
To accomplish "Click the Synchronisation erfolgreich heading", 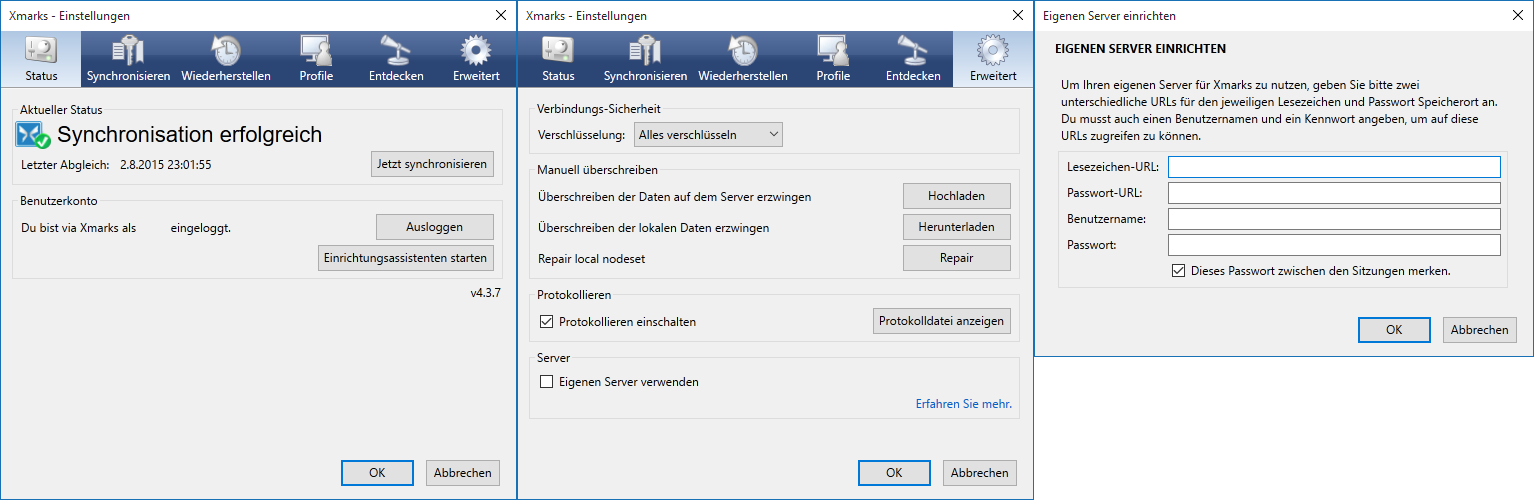I will 190,135.
